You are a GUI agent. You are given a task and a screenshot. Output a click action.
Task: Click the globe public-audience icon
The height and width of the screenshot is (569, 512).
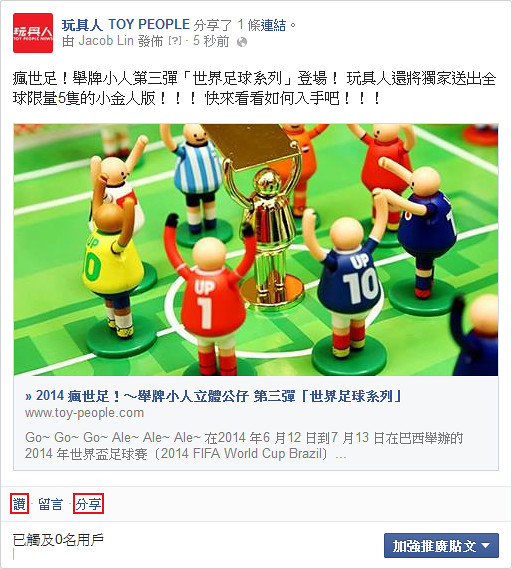coord(242,42)
